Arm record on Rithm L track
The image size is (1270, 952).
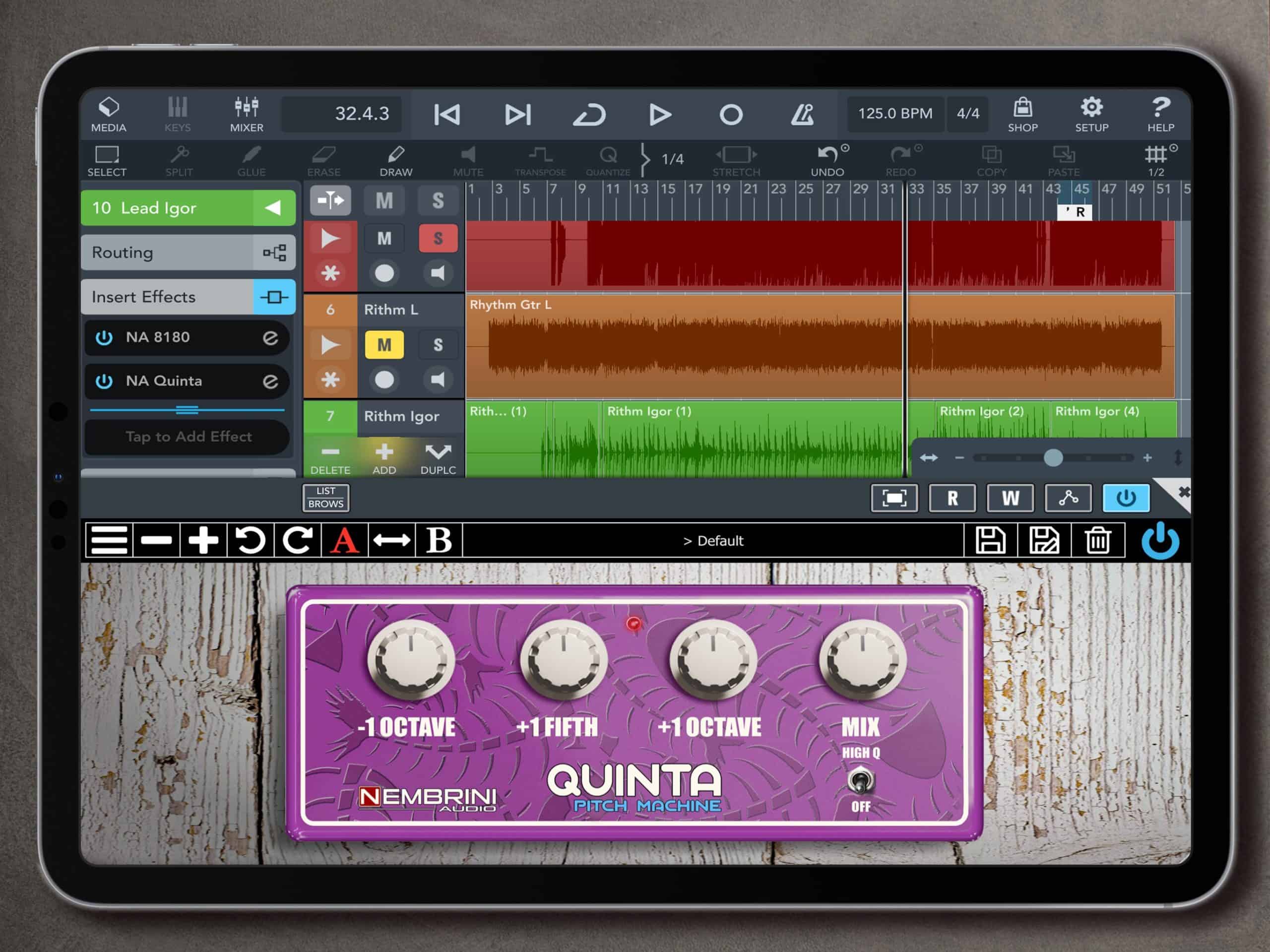coord(384,380)
